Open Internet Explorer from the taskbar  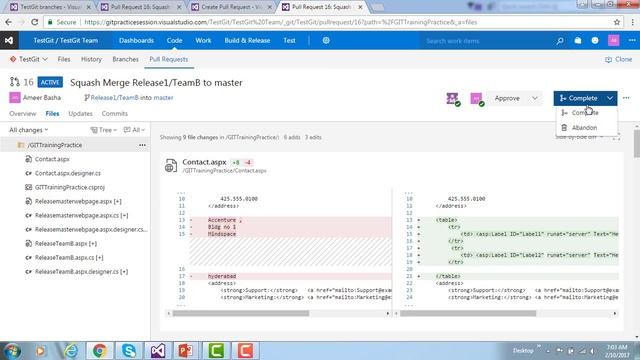(70, 351)
